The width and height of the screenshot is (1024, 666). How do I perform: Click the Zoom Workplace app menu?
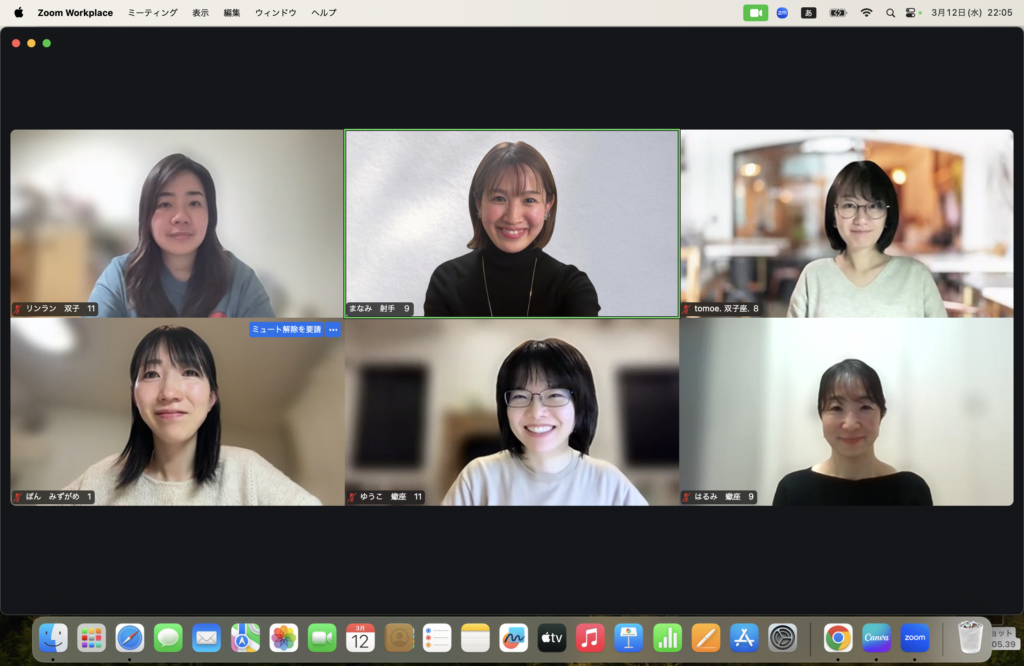tap(75, 13)
